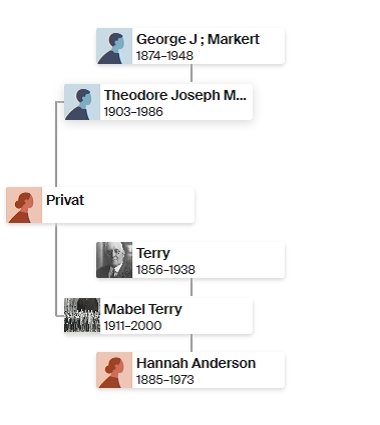The height and width of the screenshot is (425, 380).
Task: Click empty area of George J ; Markert card
Action: click(240, 55)
